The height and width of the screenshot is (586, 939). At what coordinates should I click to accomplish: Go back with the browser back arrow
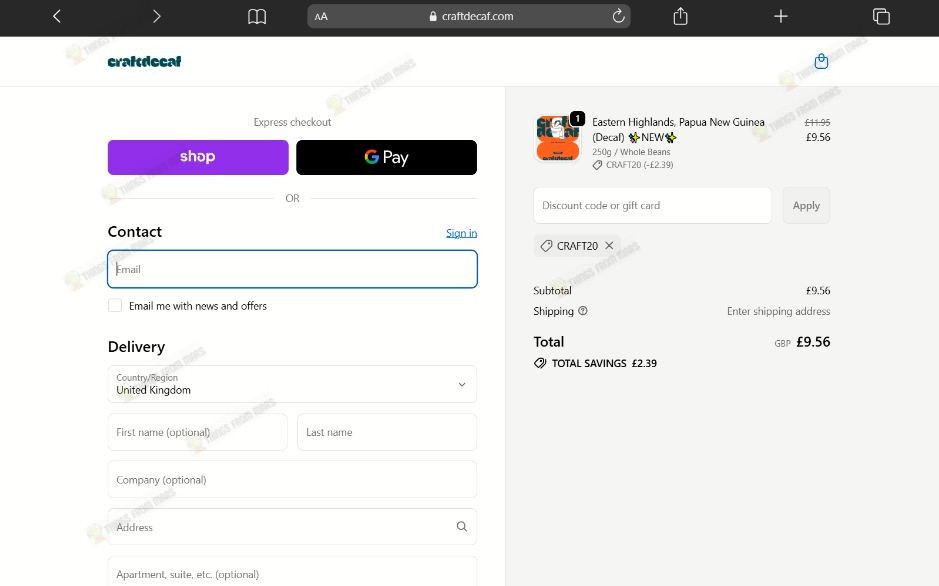(57, 16)
